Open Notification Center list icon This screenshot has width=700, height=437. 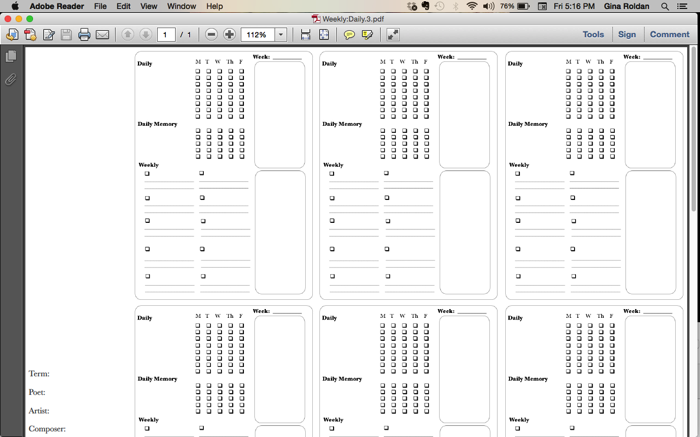click(x=682, y=6)
